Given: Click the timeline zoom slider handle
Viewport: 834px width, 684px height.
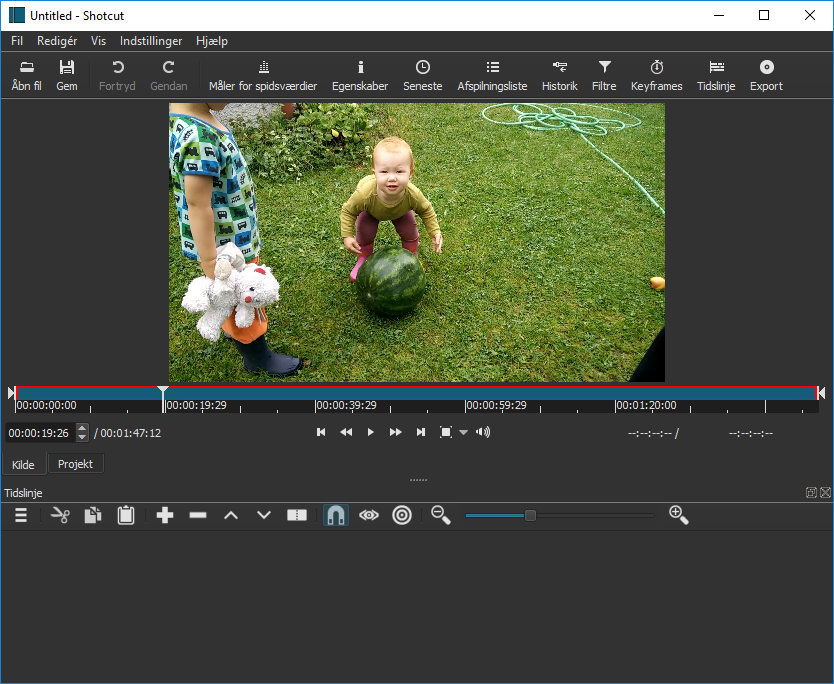Looking at the screenshot, I should [531, 515].
